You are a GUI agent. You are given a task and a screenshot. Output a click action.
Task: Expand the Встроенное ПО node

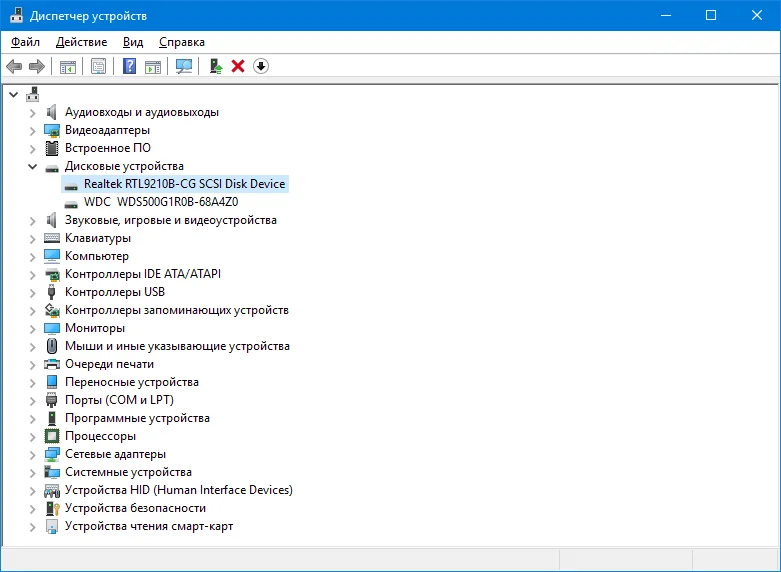tap(32, 149)
